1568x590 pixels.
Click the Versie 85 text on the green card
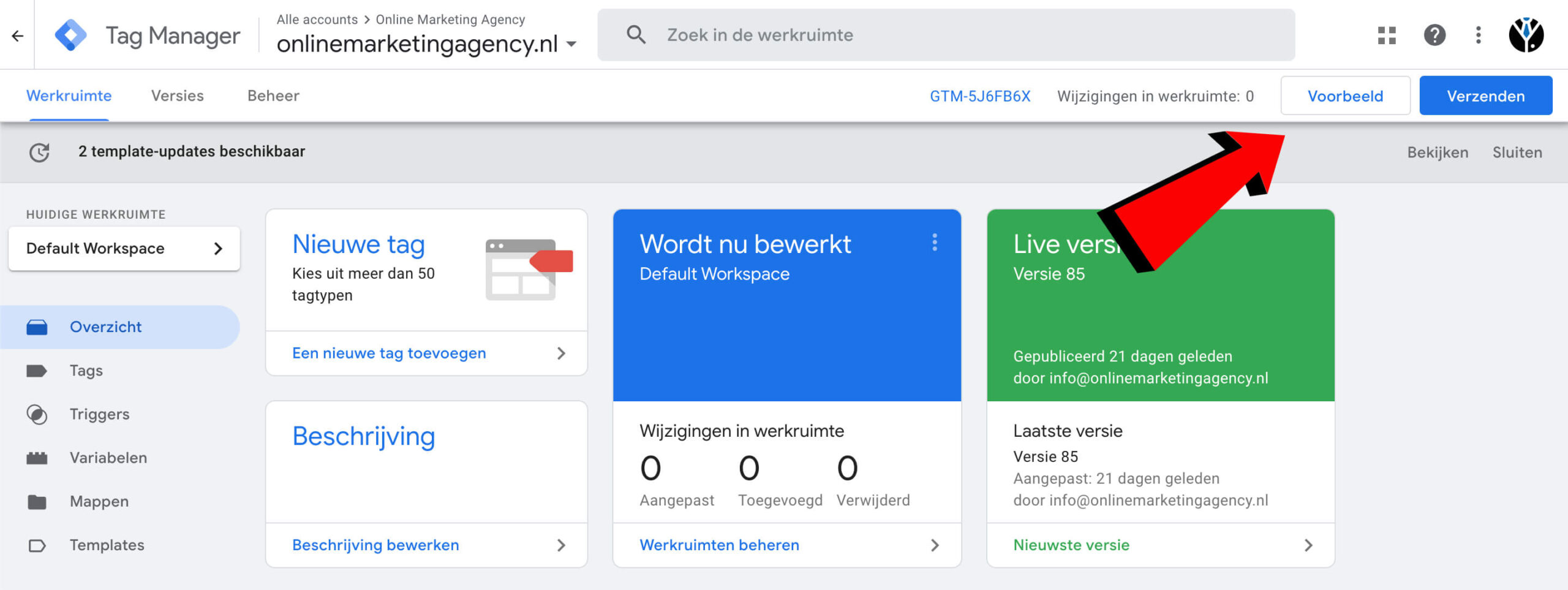[x=1049, y=274]
